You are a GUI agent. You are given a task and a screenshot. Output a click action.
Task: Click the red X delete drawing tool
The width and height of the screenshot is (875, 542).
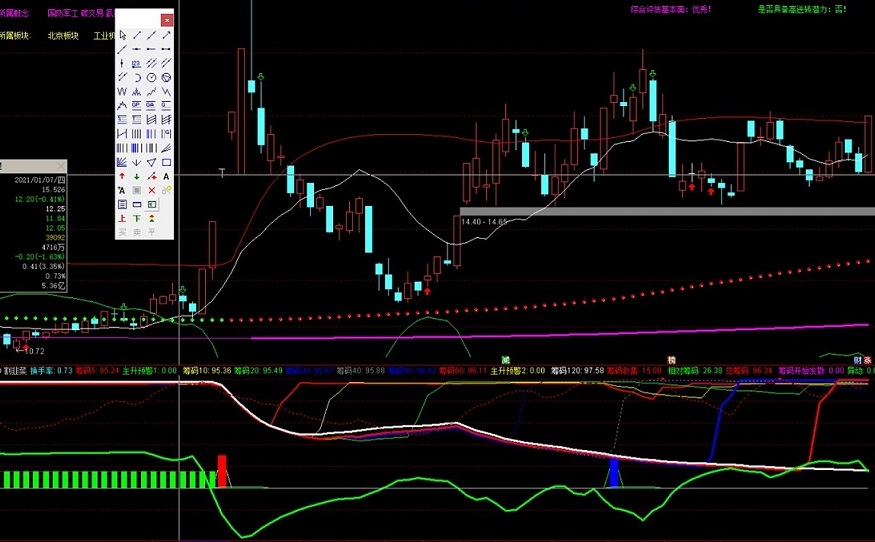(x=151, y=190)
